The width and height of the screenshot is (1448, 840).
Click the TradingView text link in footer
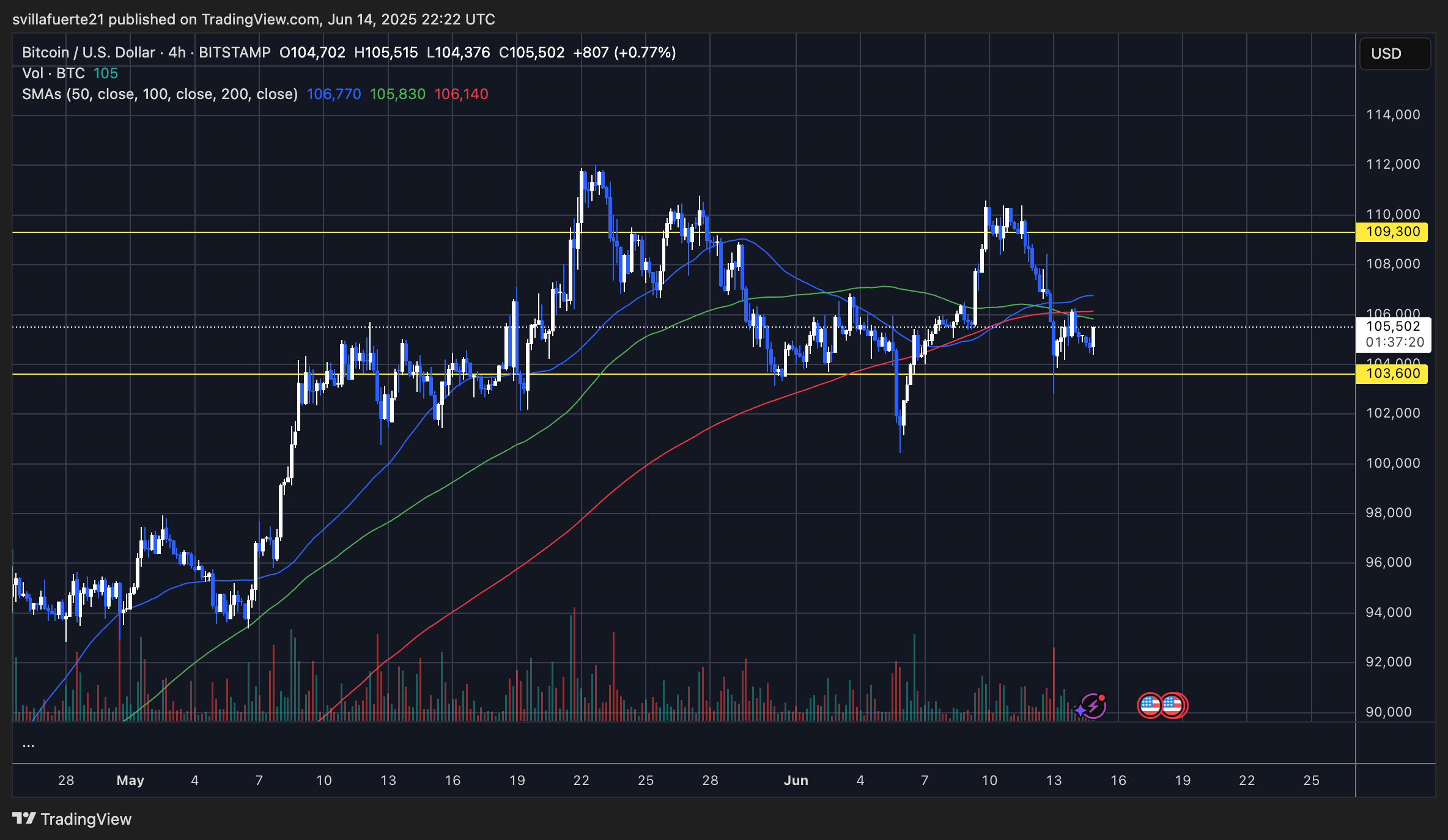(86, 819)
